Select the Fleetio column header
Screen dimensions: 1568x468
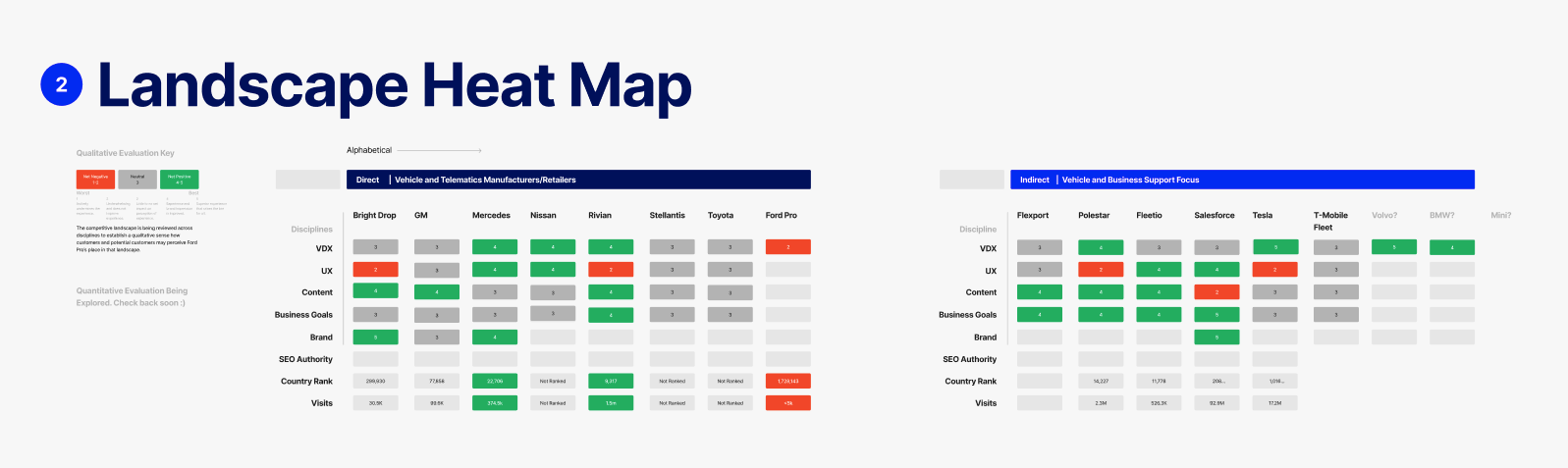pos(1149,215)
